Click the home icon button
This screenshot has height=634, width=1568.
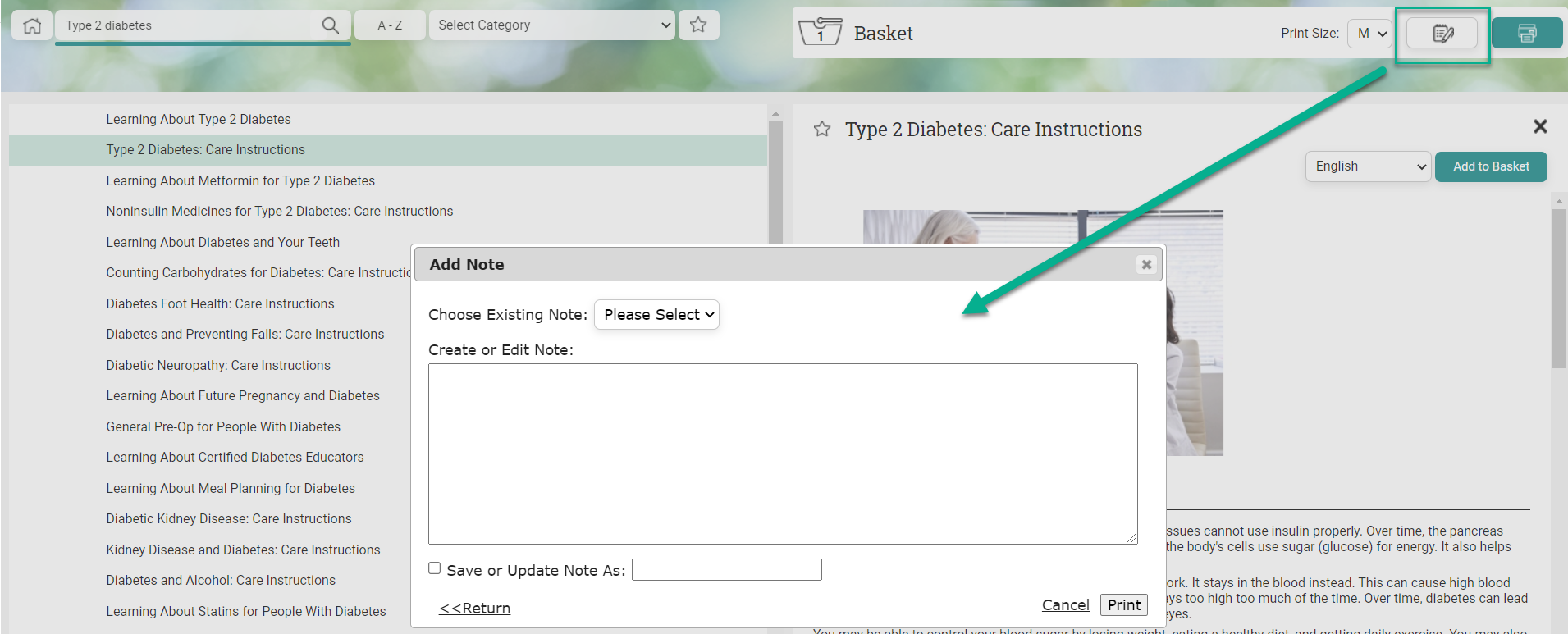32,25
